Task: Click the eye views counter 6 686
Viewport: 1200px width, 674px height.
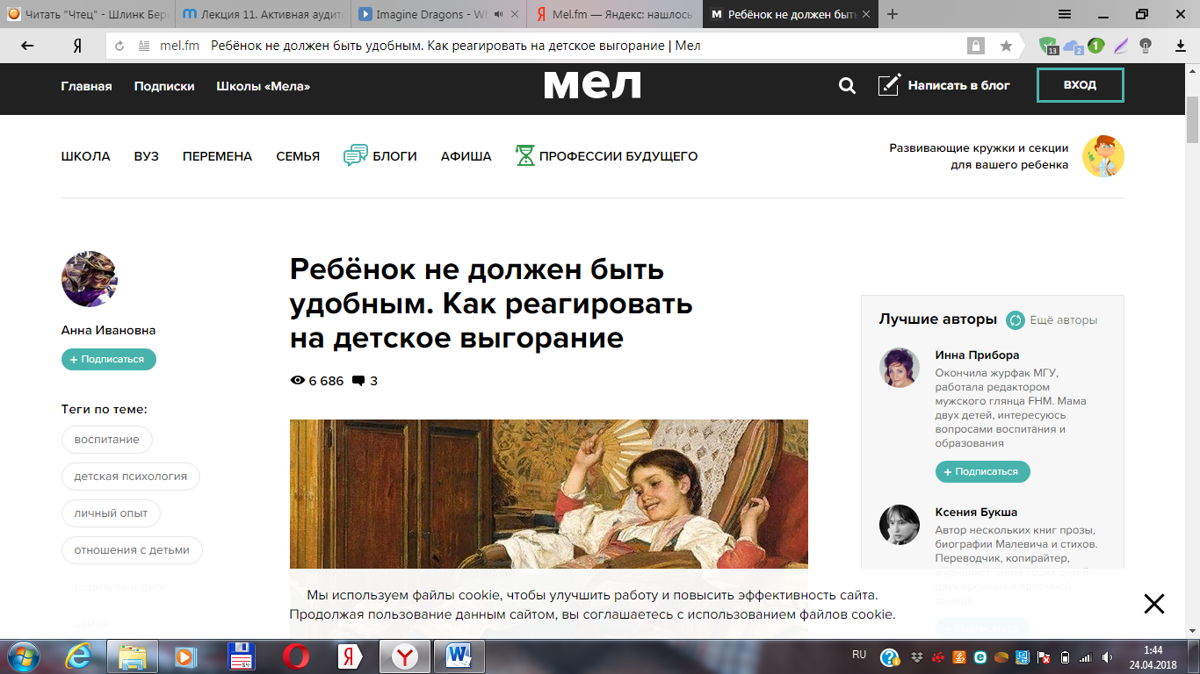Action: tap(316, 381)
